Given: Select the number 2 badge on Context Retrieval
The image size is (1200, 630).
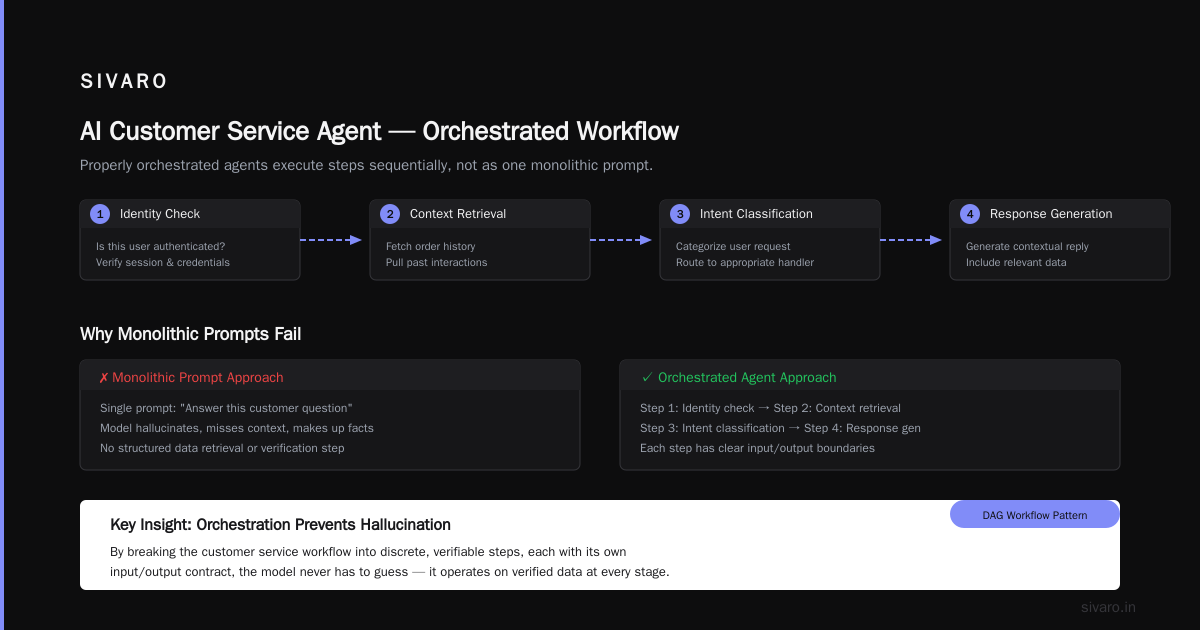Looking at the screenshot, I should point(390,214).
